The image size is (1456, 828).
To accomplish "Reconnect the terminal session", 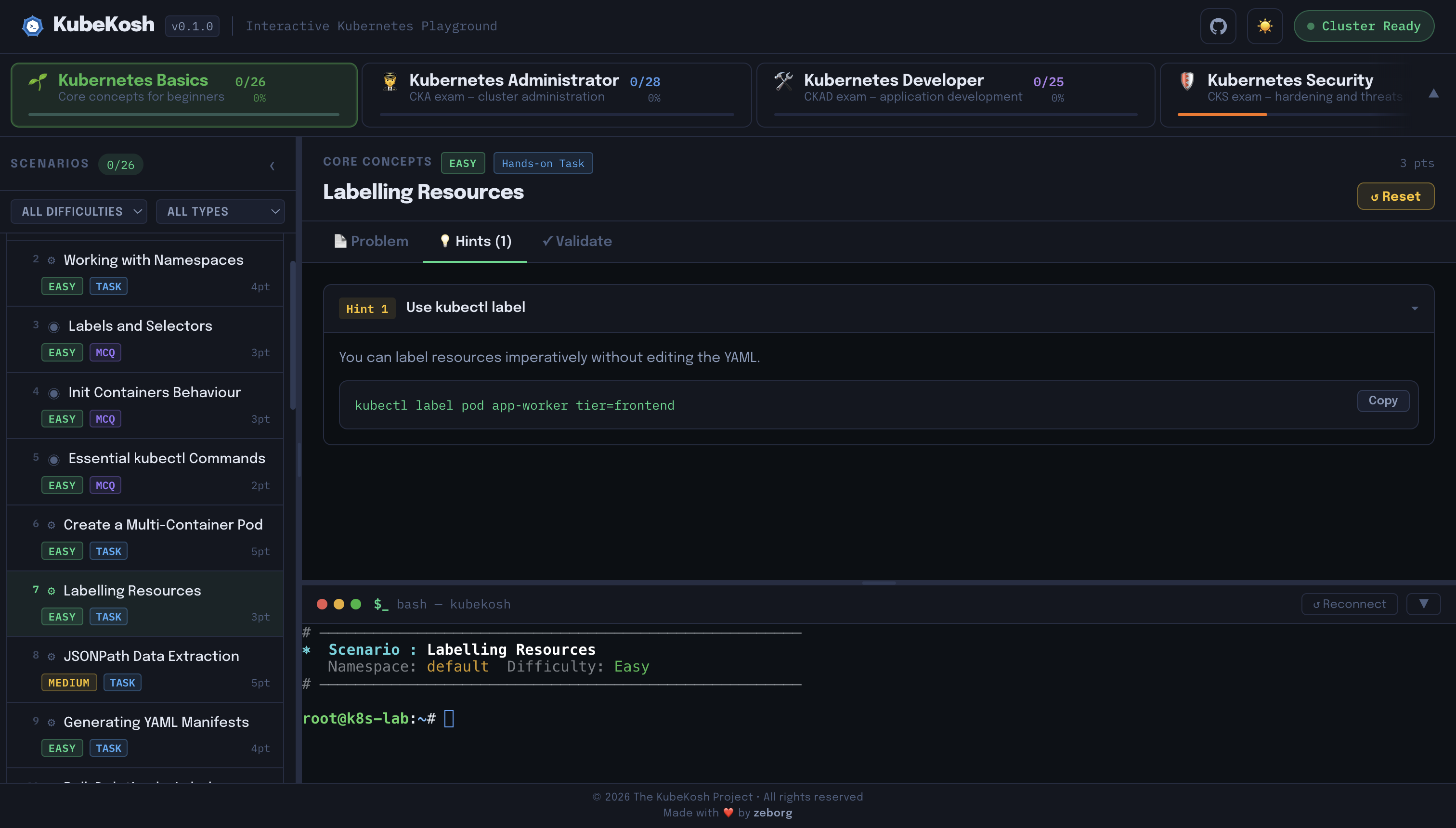I will click(1349, 604).
